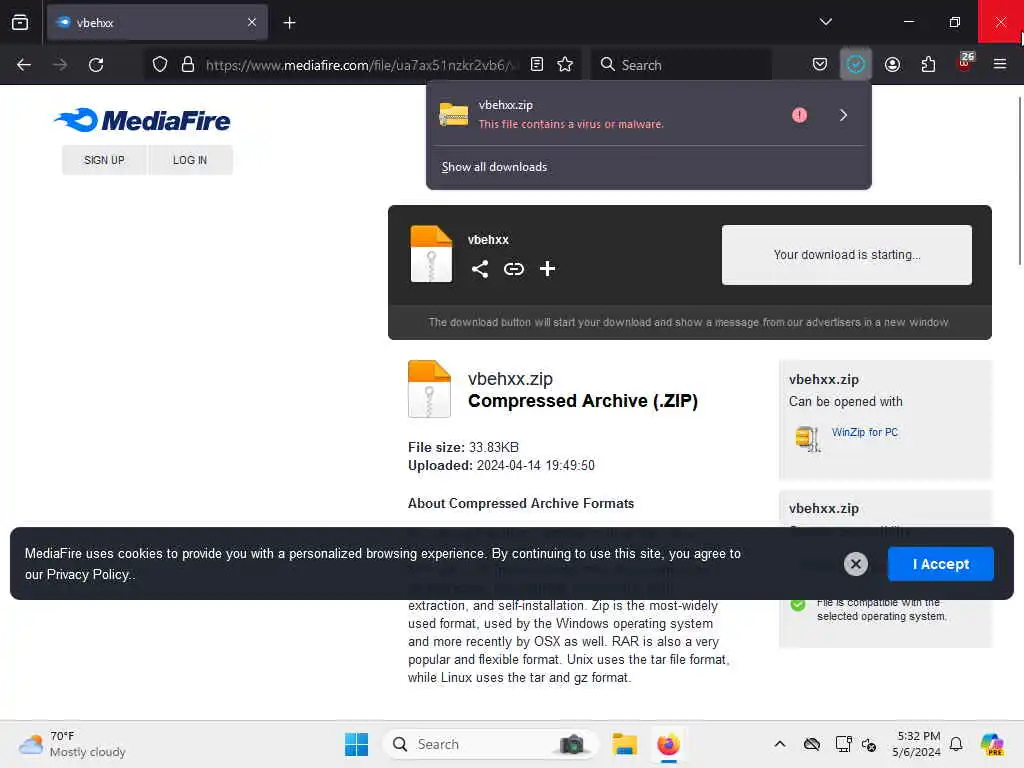The width and height of the screenshot is (1024, 768).
Task: Open the volume tray icon
Action: tap(869, 744)
